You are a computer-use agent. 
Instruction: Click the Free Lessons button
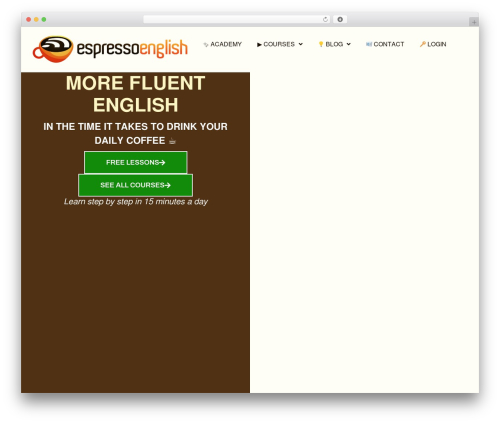click(x=136, y=162)
